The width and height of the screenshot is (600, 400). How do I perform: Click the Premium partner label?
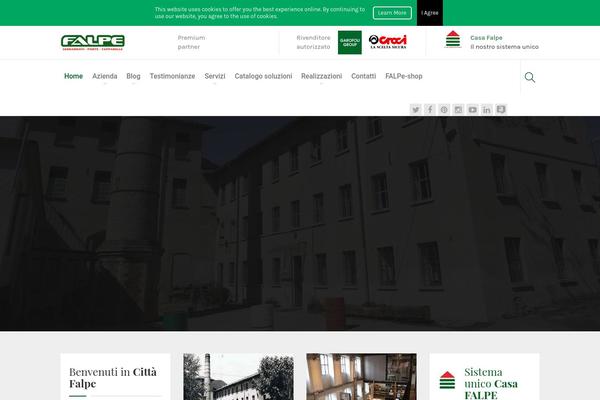191,42
